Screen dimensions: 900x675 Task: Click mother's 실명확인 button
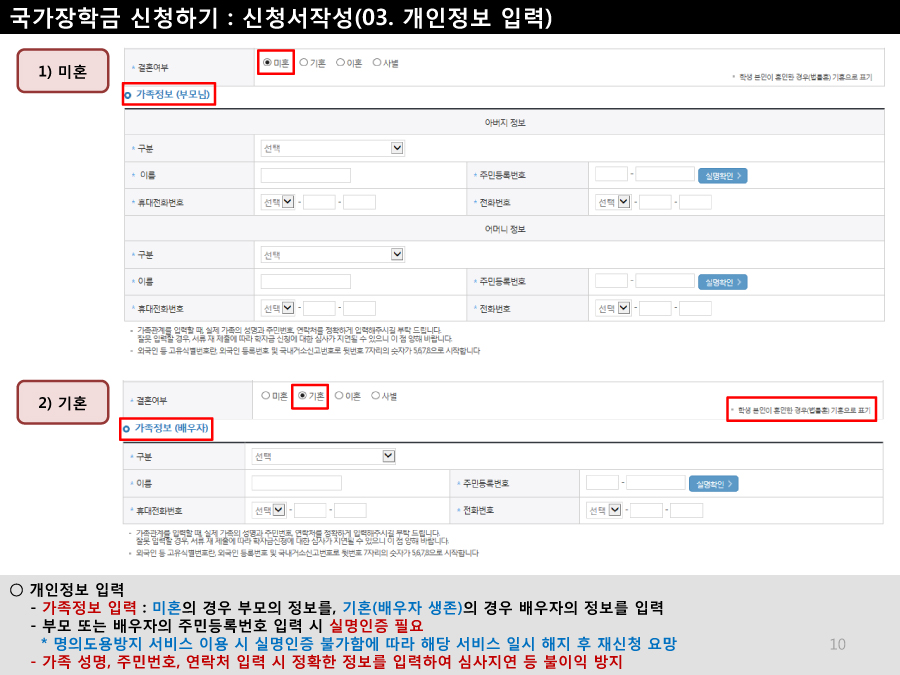(723, 282)
